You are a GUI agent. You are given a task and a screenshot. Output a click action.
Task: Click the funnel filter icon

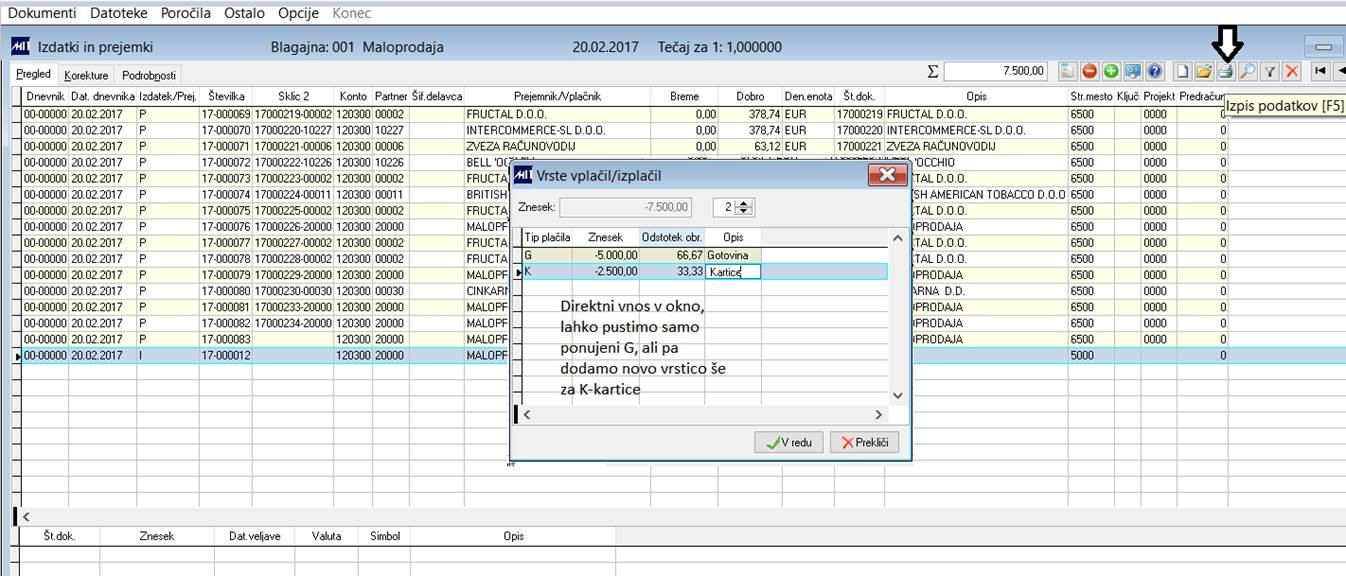click(1269, 71)
